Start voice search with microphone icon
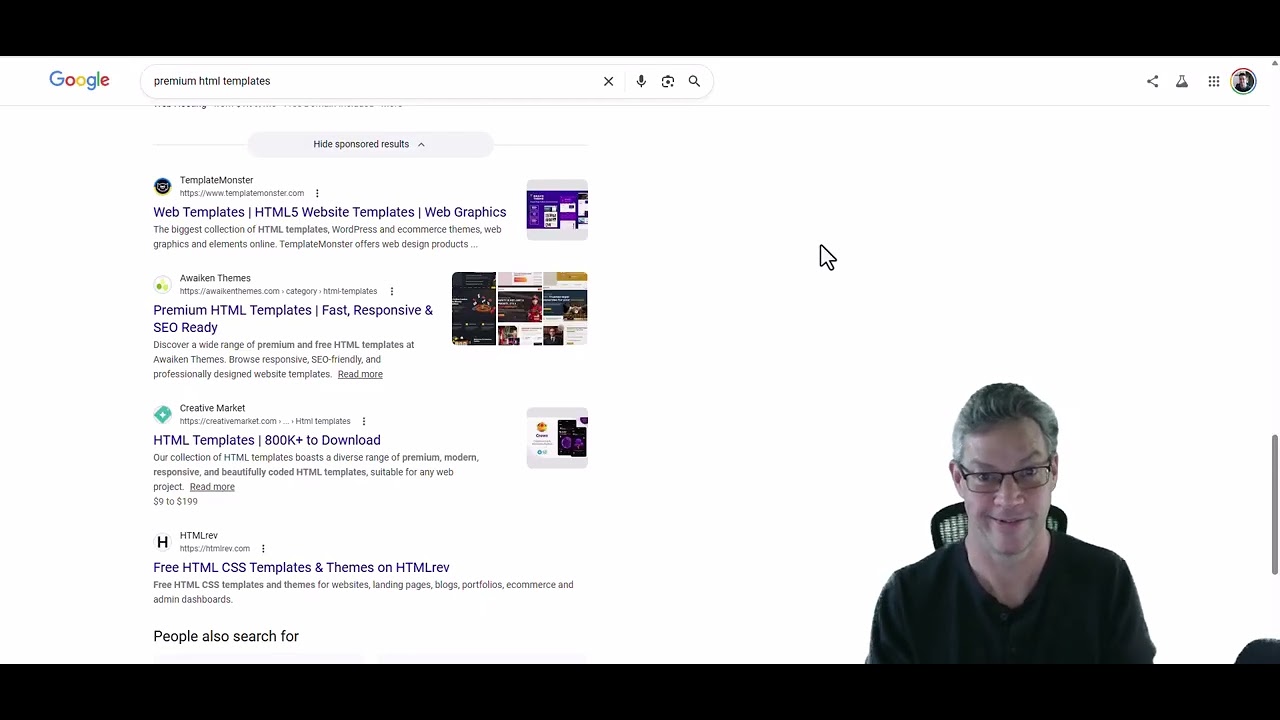1280x720 pixels. (641, 81)
